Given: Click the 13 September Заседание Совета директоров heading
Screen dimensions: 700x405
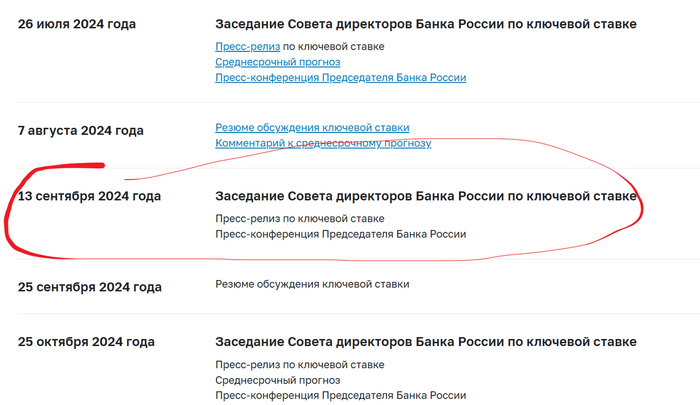Looking at the screenshot, I should [426, 196].
